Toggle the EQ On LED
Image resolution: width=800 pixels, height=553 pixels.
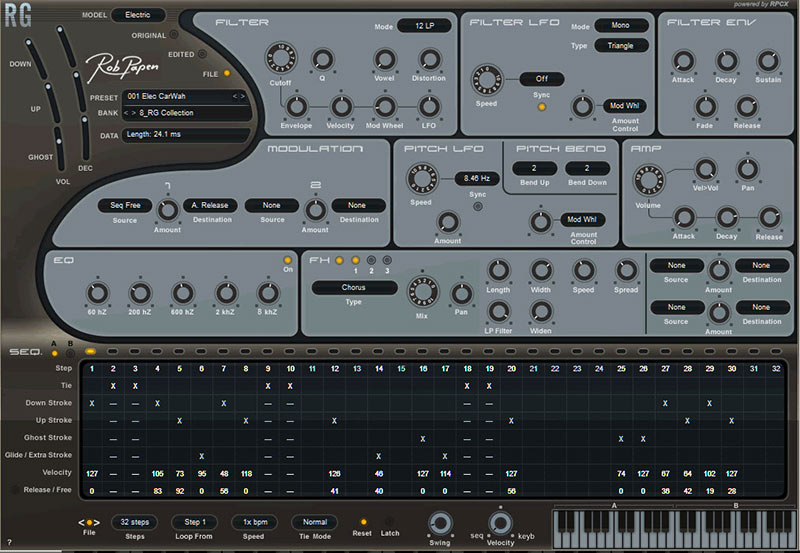[x=286, y=261]
